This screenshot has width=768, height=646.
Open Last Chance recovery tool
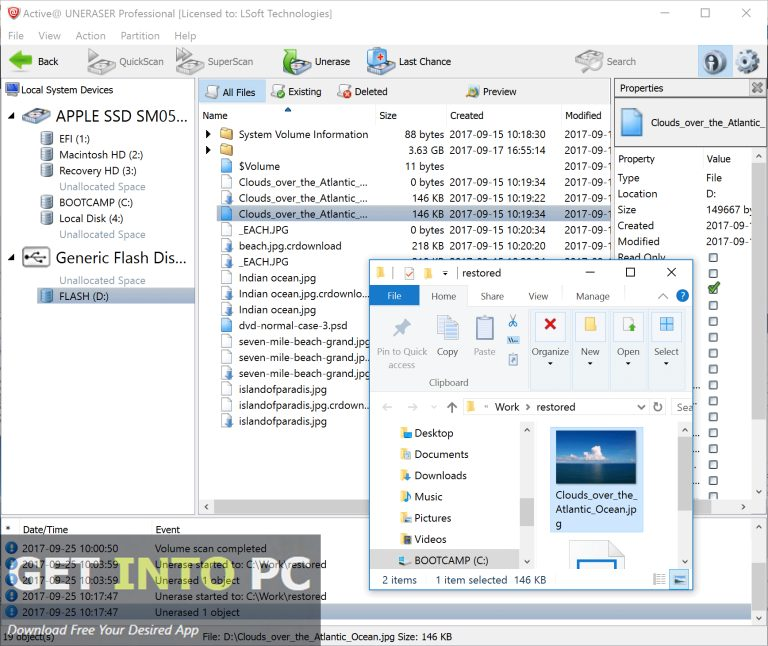coord(408,61)
